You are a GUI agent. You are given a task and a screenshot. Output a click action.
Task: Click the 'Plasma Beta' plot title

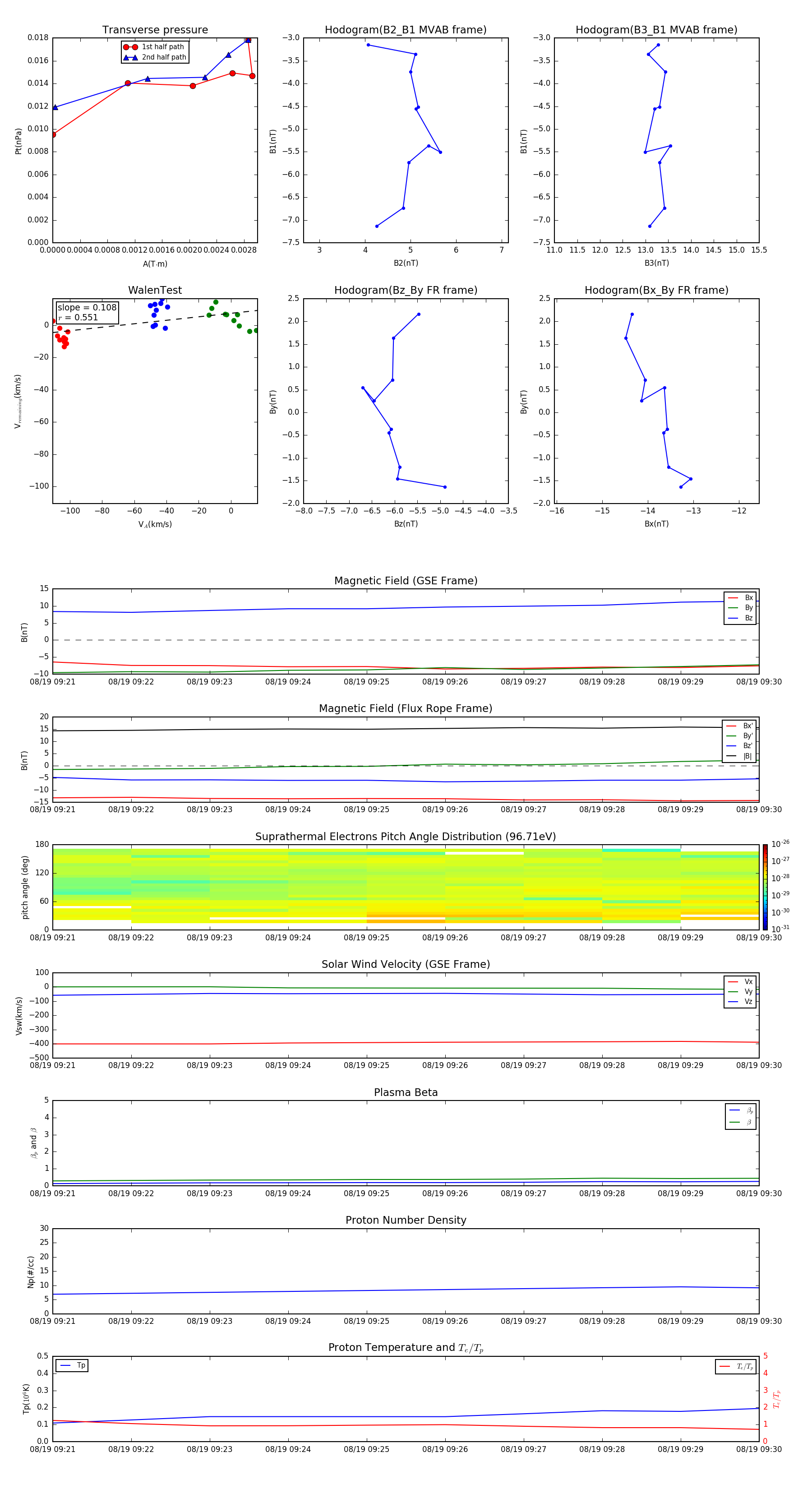tap(406, 1093)
